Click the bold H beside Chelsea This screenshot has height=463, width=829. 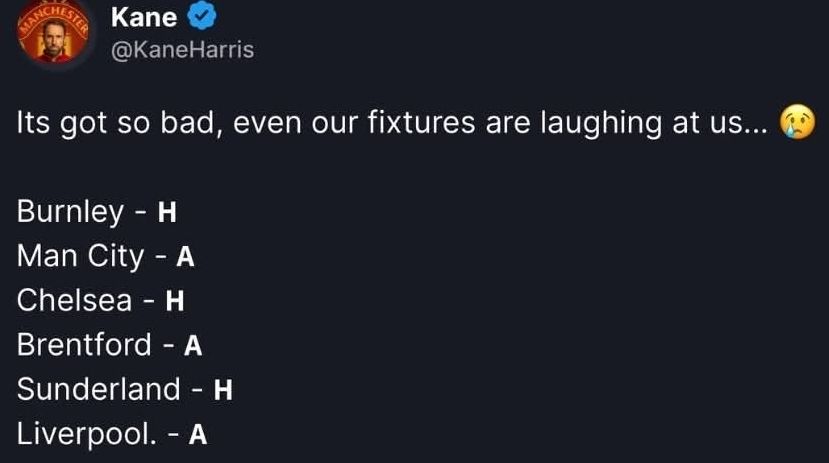pyautogui.click(x=174, y=301)
